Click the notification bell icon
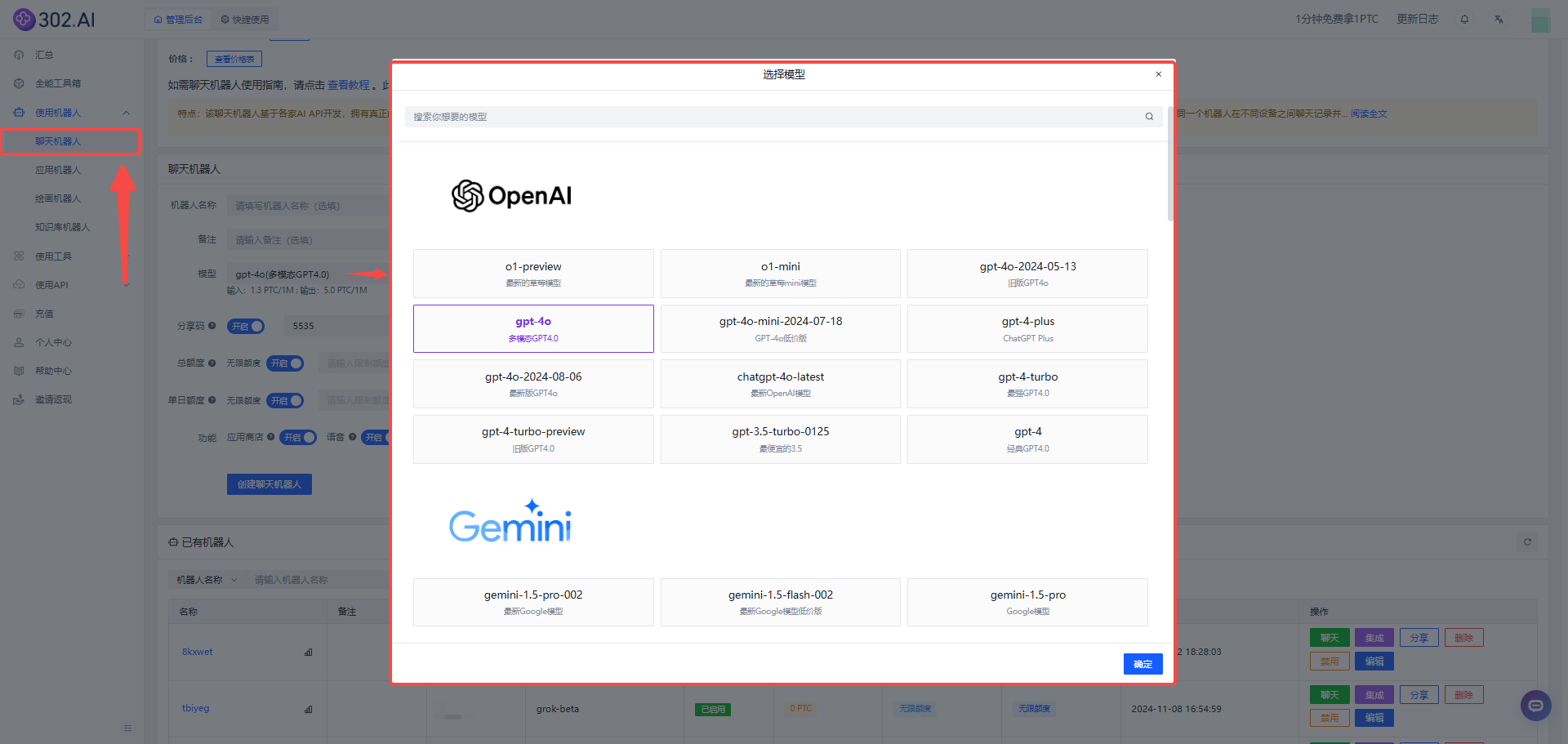Screen dimensions: 1568x744 click(1464, 20)
